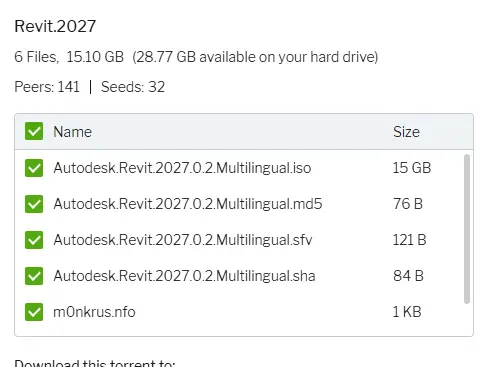Uncheck the Multilingual.iso file checkbox
The height and width of the screenshot is (367, 486).
tap(34, 168)
